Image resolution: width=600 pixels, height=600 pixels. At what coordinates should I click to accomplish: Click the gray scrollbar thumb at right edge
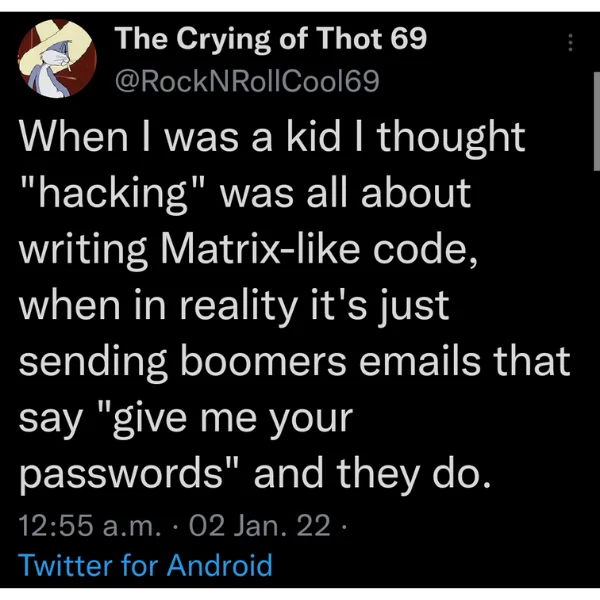pyautogui.click(x=597, y=121)
